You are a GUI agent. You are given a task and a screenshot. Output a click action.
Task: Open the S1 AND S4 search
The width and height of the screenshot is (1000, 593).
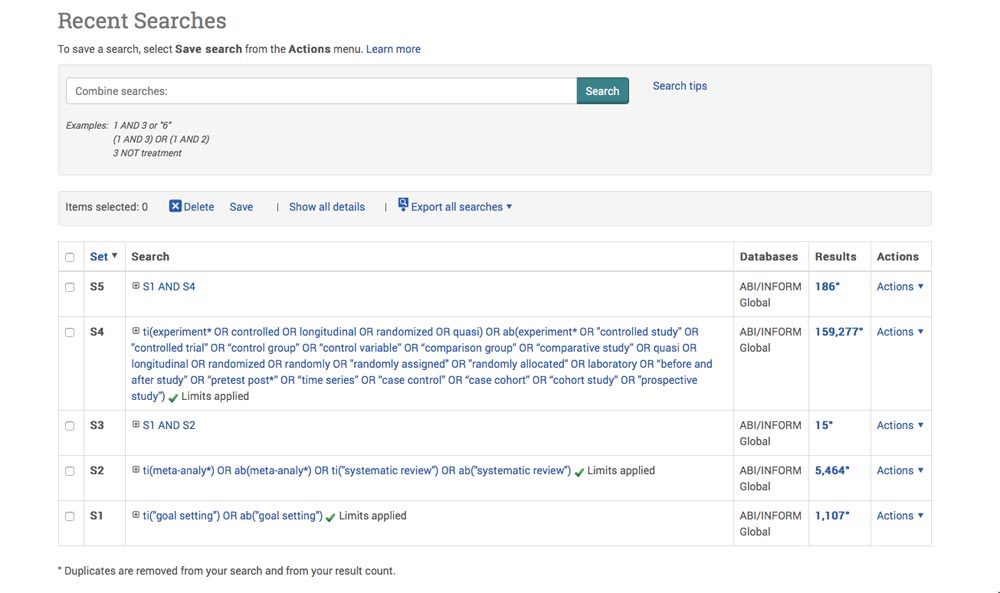click(x=169, y=286)
